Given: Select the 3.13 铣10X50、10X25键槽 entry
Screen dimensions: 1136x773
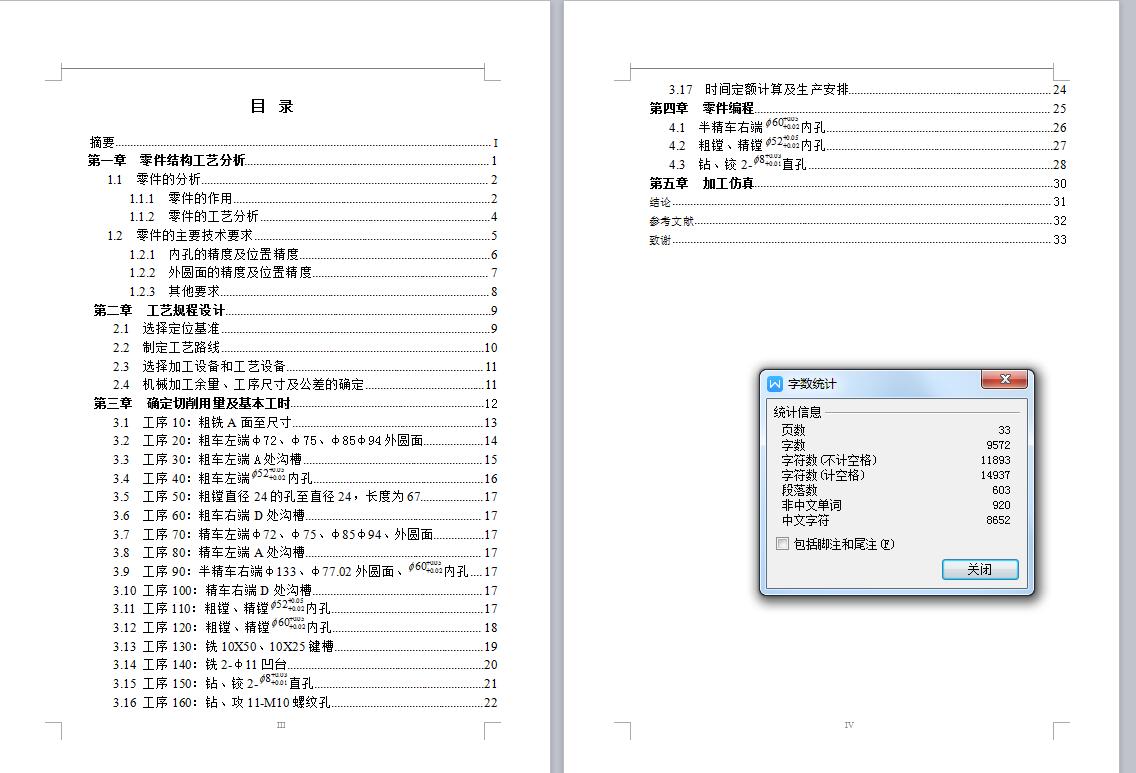Looking at the screenshot, I should (196, 646).
